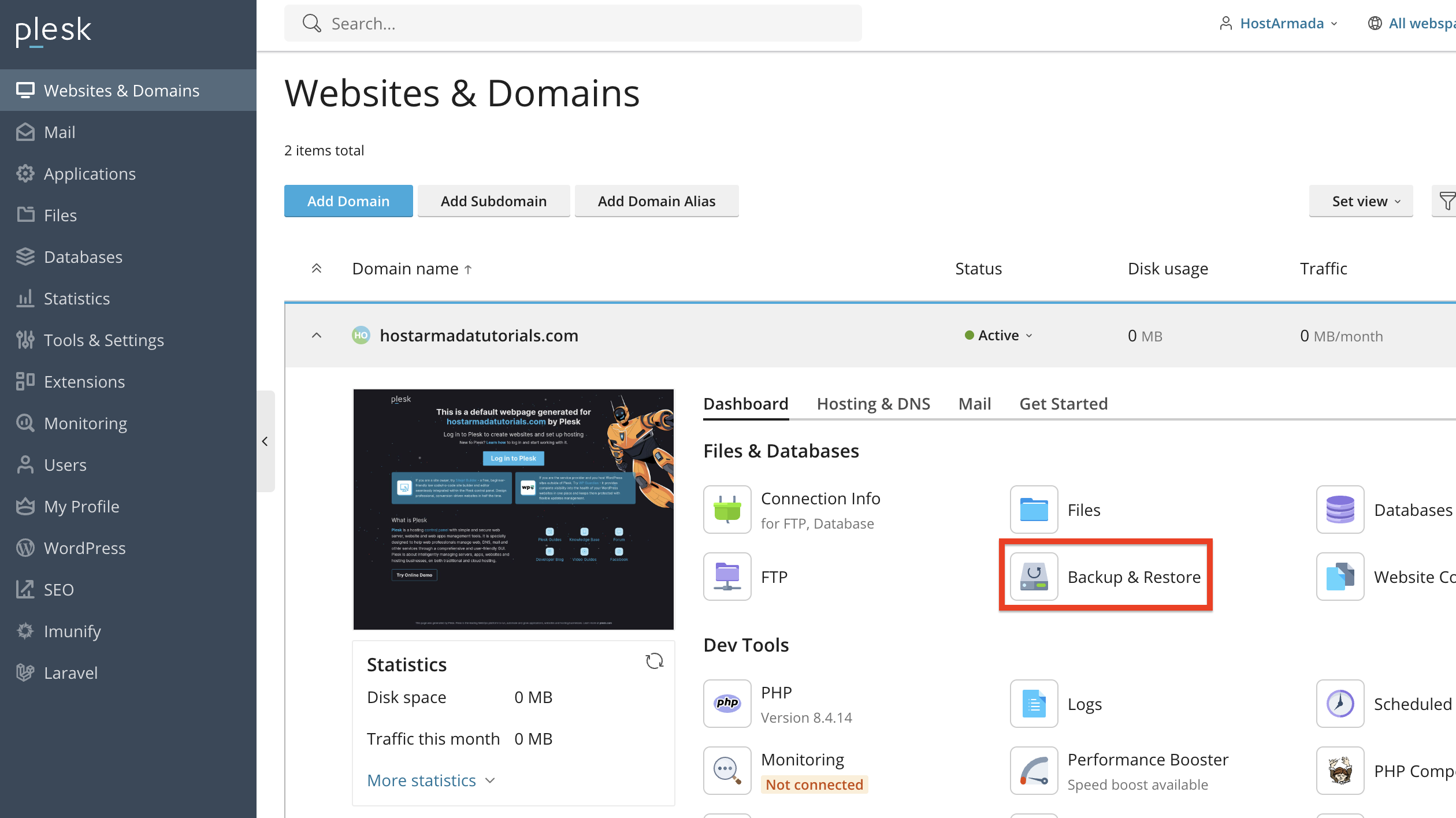The width and height of the screenshot is (1456, 818).
Task: Click the Not connected status label
Action: click(x=815, y=784)
